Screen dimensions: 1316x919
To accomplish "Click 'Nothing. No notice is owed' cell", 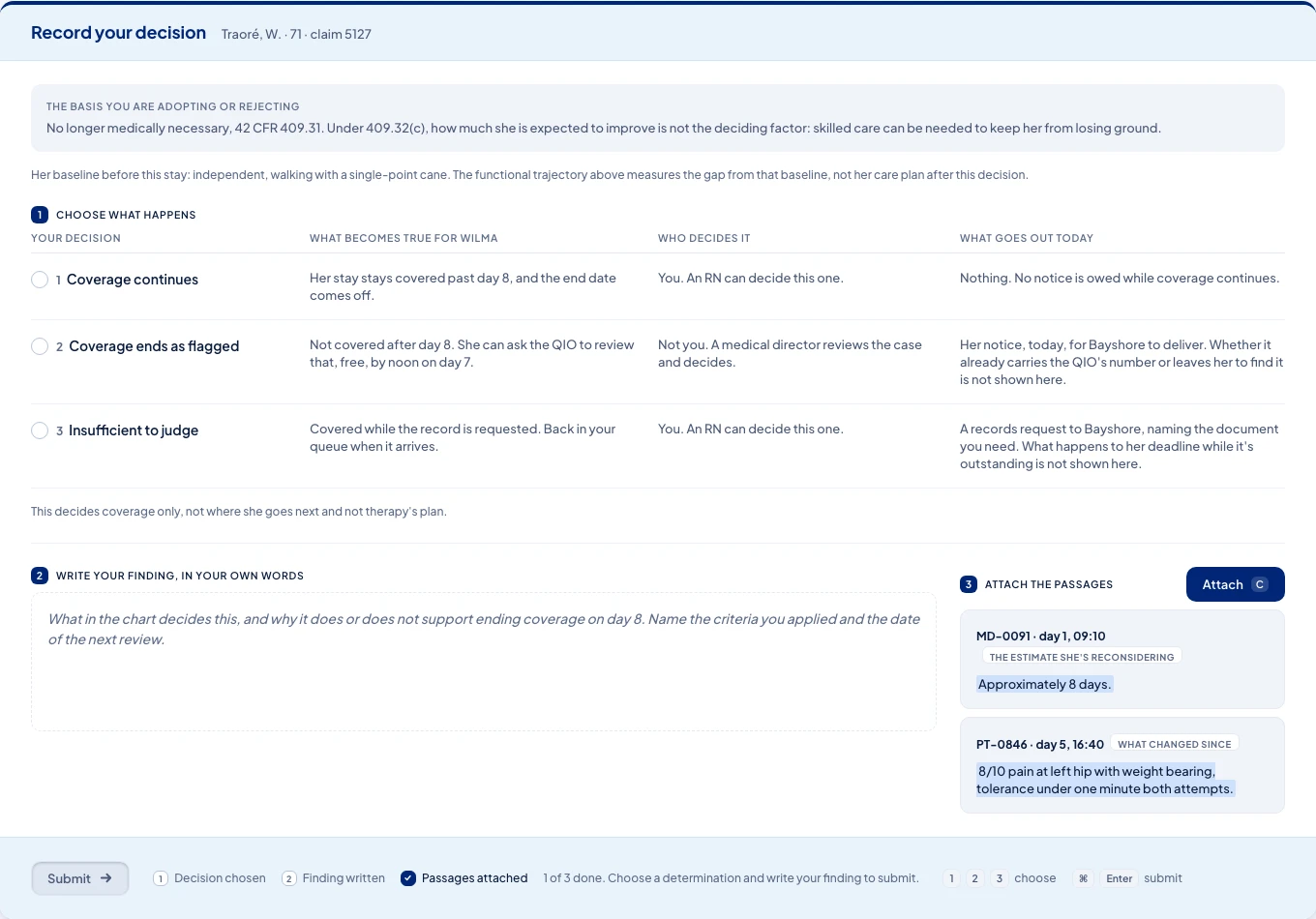I will pos(1120,278).
